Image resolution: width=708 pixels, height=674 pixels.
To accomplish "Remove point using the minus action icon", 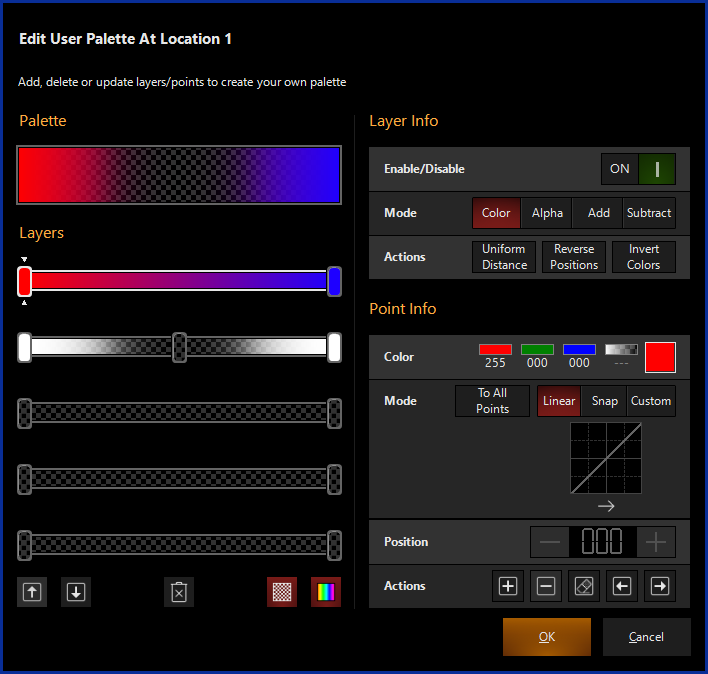I will 545,586.
